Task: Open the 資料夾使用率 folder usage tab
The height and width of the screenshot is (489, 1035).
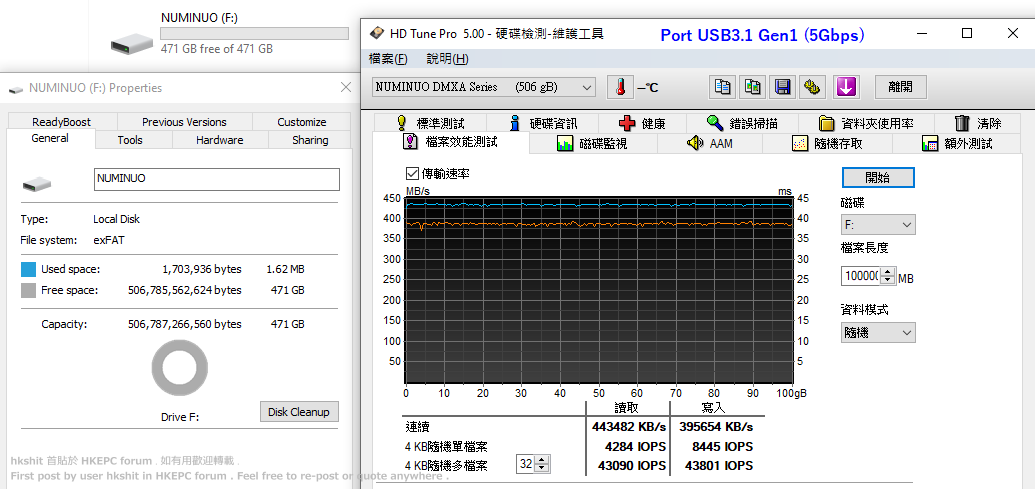Action: [865, 123]
